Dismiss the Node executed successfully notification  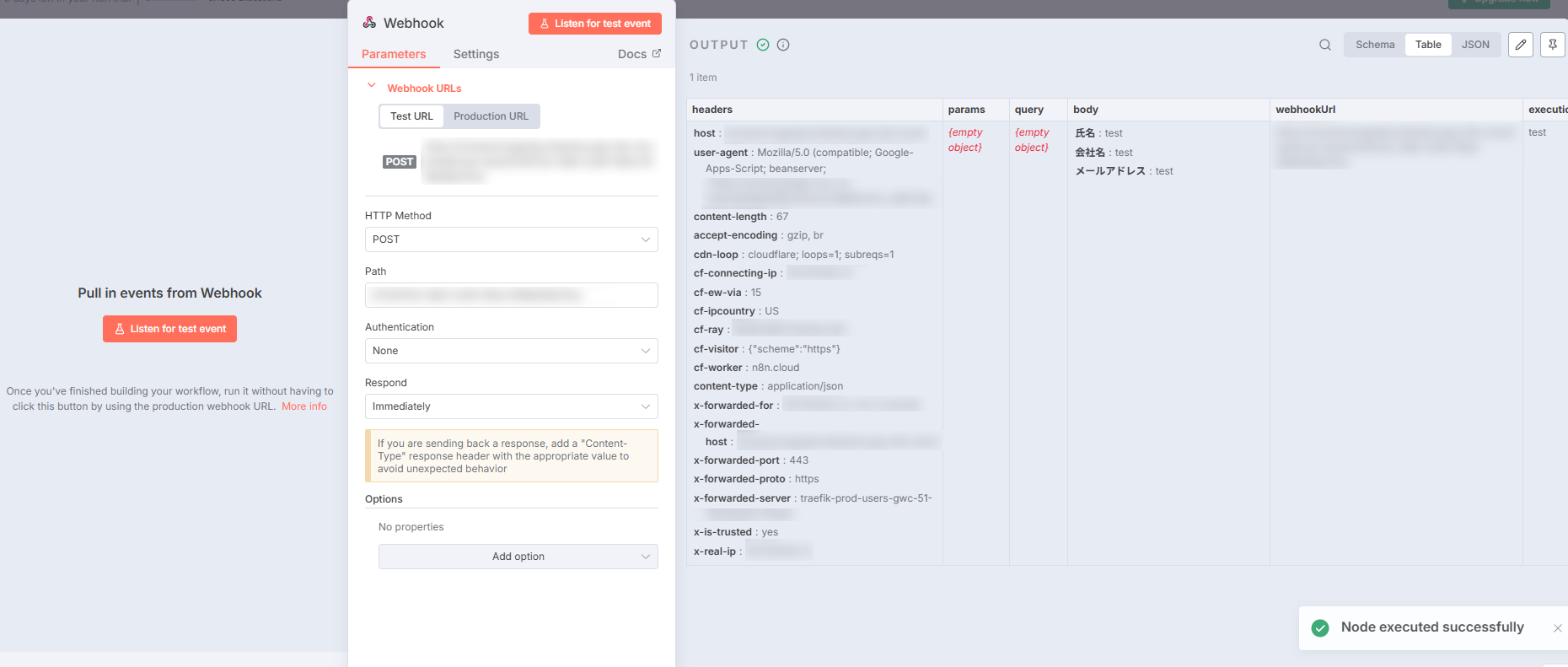point(1557,628)
